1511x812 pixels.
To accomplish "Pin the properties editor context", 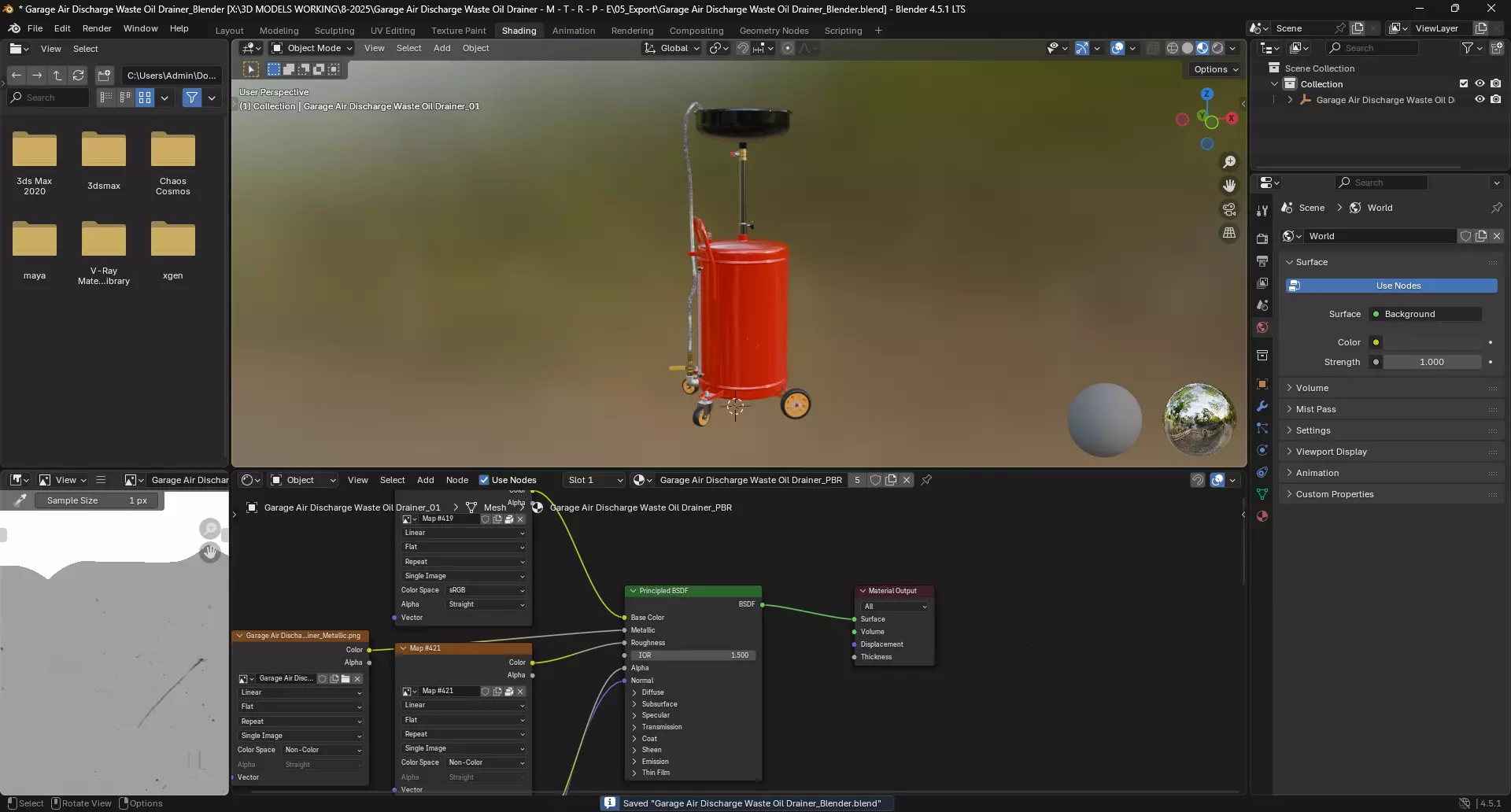I will coord(1496,208).
